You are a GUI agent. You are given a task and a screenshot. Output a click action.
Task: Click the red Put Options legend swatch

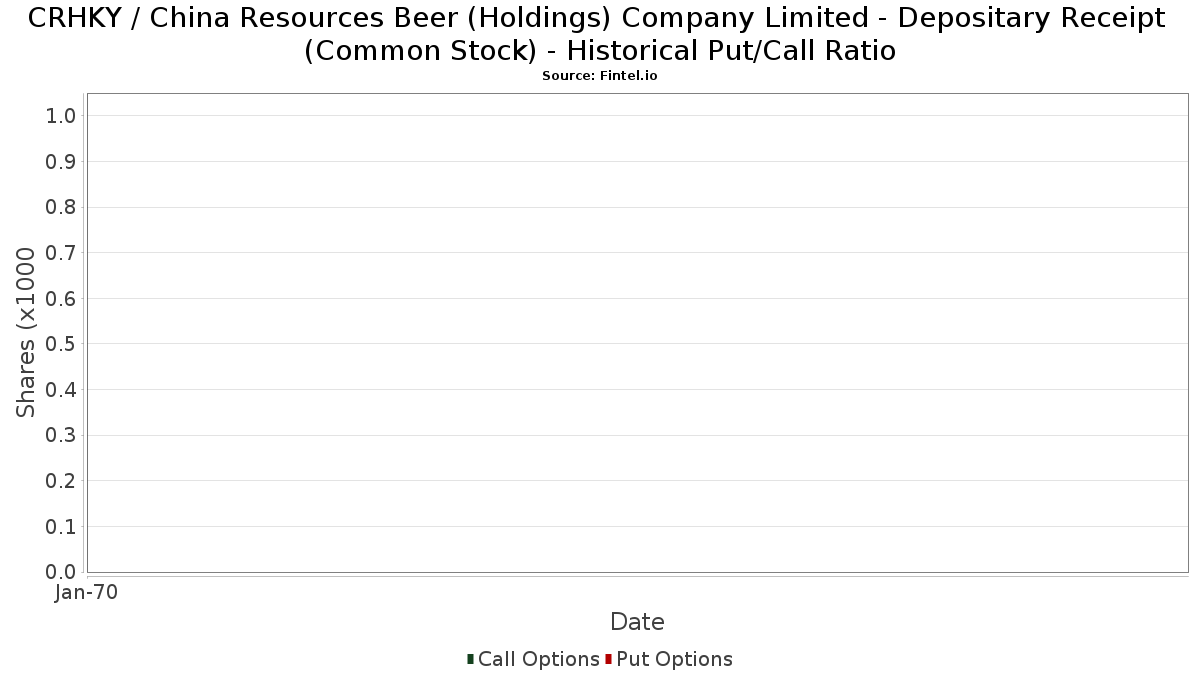[x=608, y=659]
